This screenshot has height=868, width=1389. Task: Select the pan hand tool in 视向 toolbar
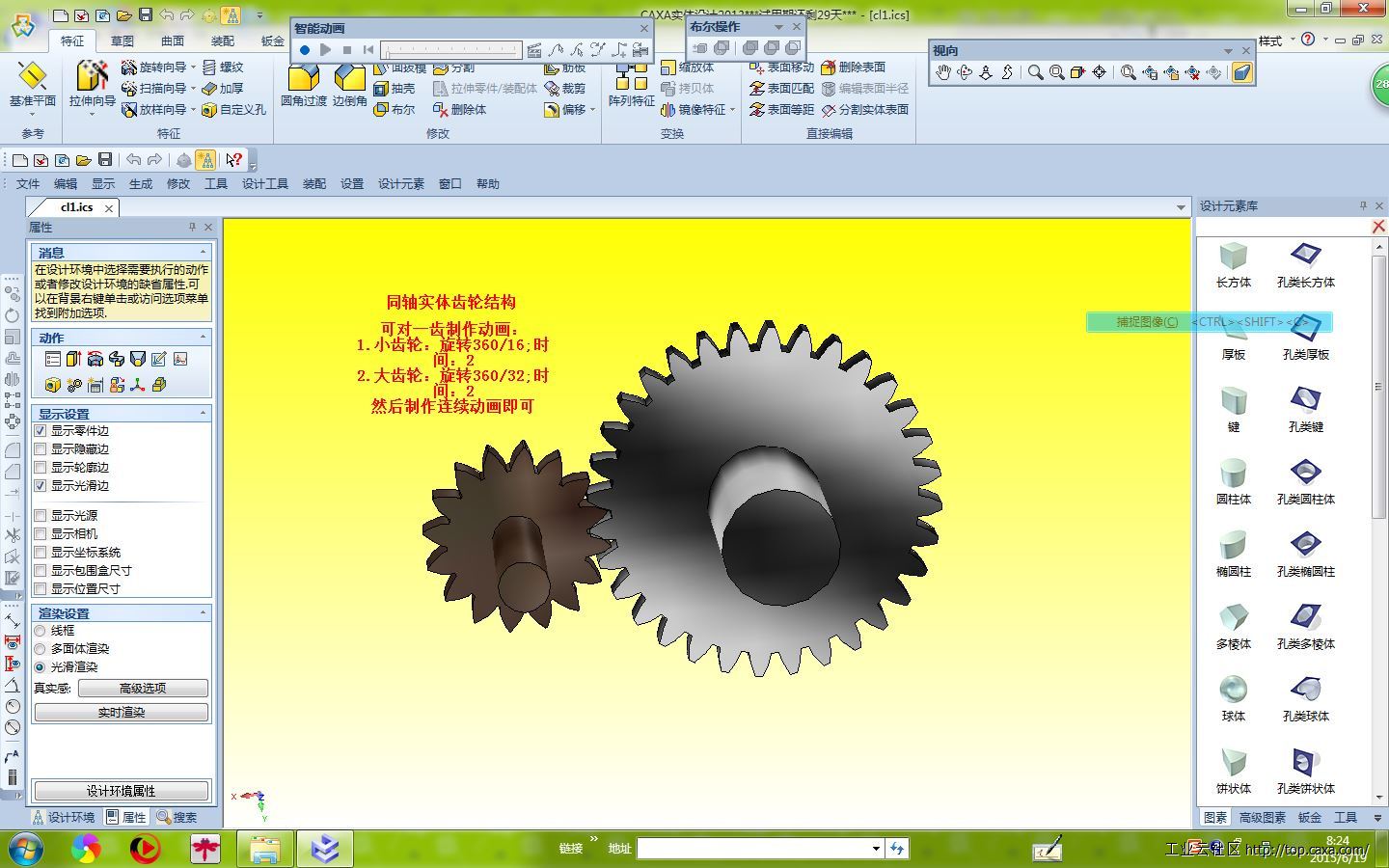pyautogui.click(x=942, y=72)
